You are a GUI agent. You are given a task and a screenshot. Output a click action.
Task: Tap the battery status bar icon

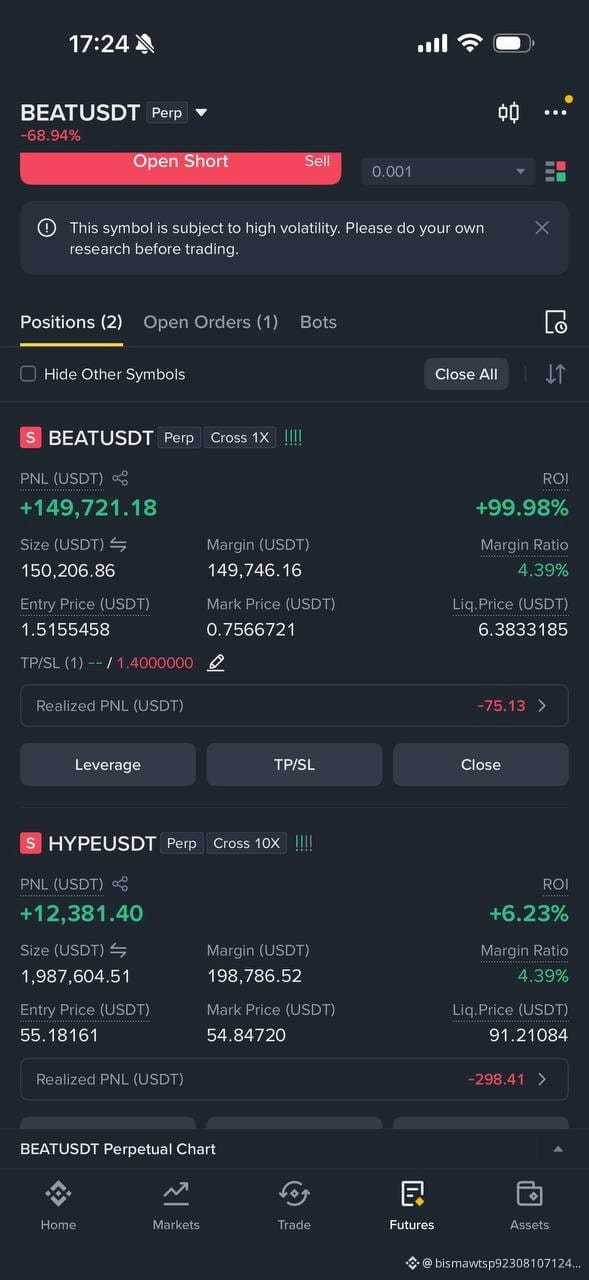pos(514,43)
